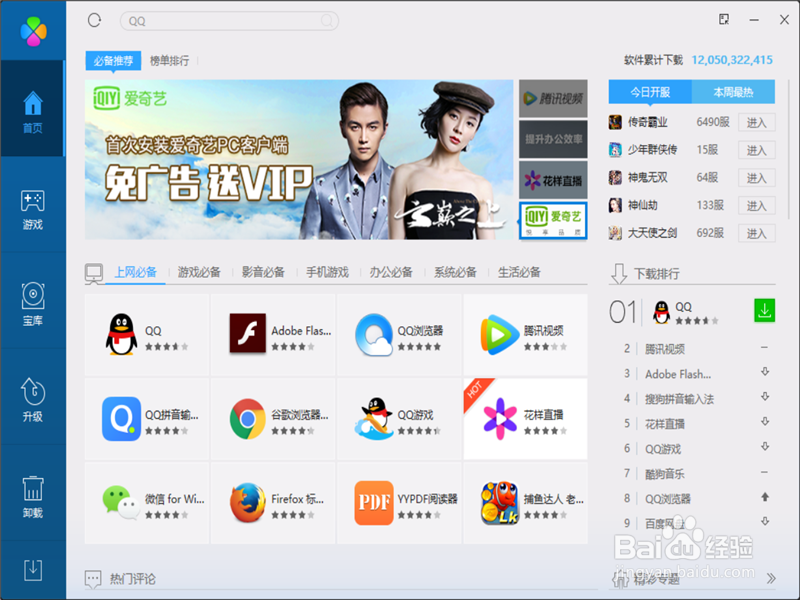Select the 提升办公效率 banner thumbnail
This screenshot has height=600, width=800.
click(554, 139)
